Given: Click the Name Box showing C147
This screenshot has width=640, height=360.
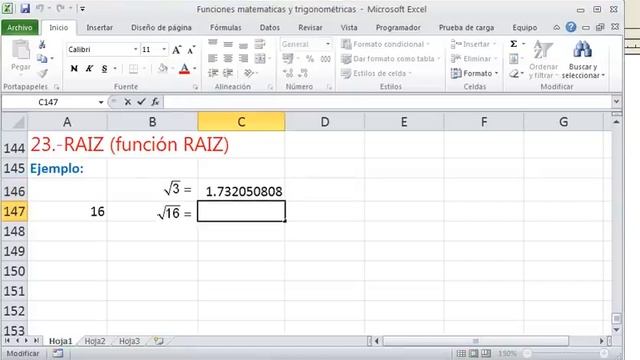Looking at the screenshot, I should tap(49, 102).
